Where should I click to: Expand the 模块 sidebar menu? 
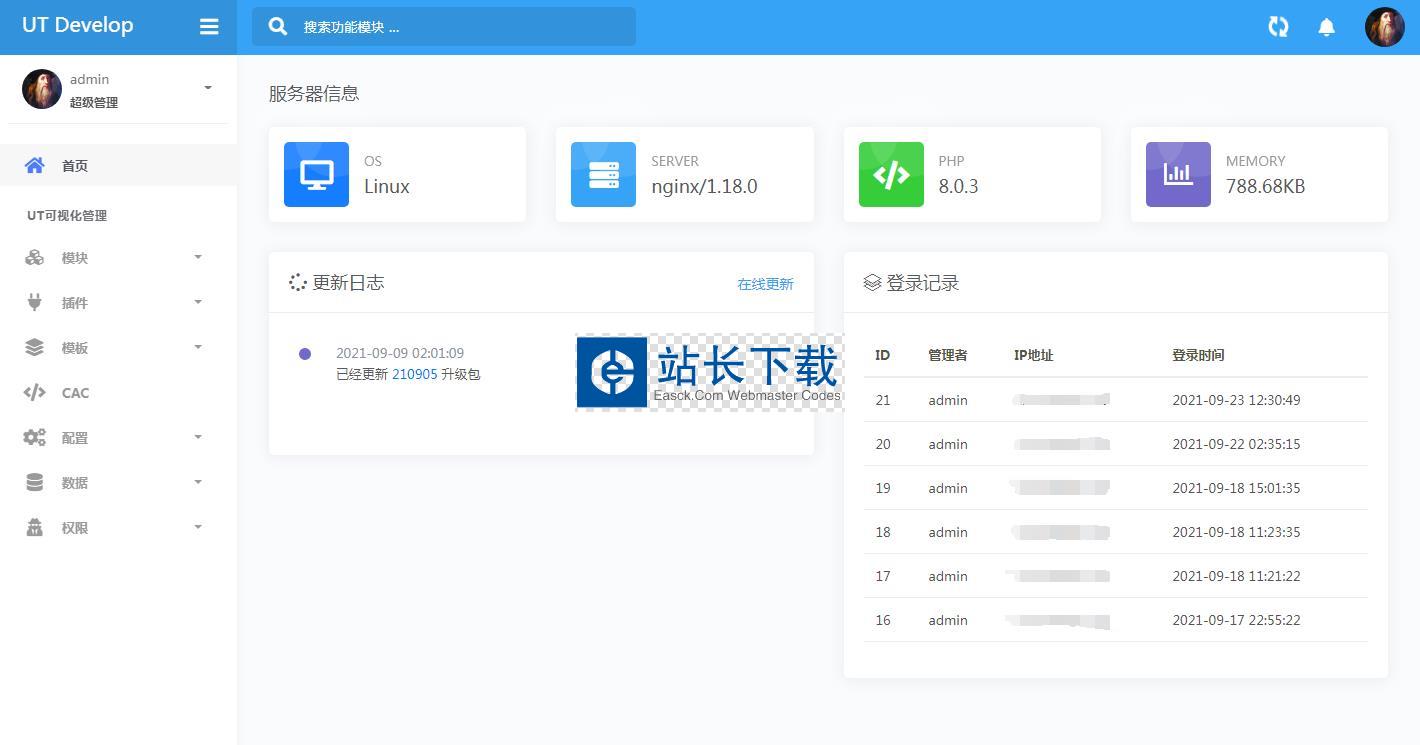[74, 257]
